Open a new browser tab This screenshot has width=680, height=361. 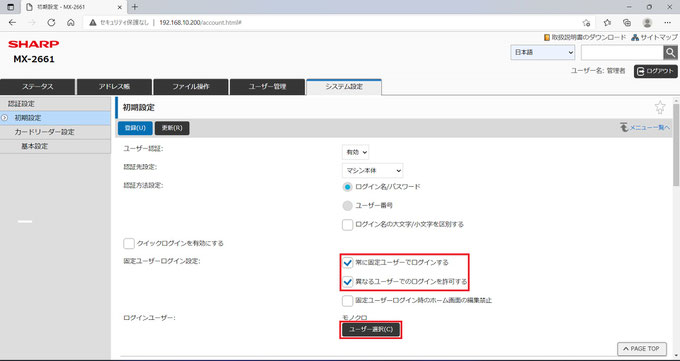coord(134,7)
